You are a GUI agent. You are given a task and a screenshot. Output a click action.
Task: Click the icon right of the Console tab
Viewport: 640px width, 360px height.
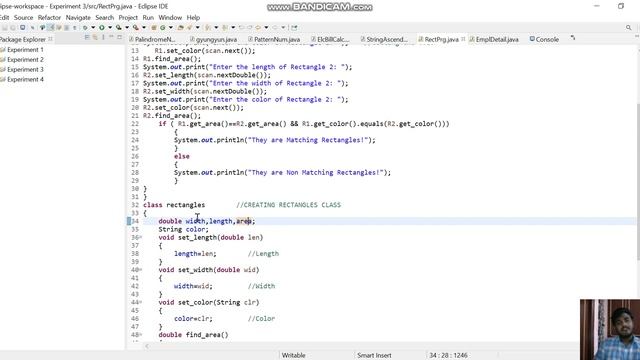573,38
